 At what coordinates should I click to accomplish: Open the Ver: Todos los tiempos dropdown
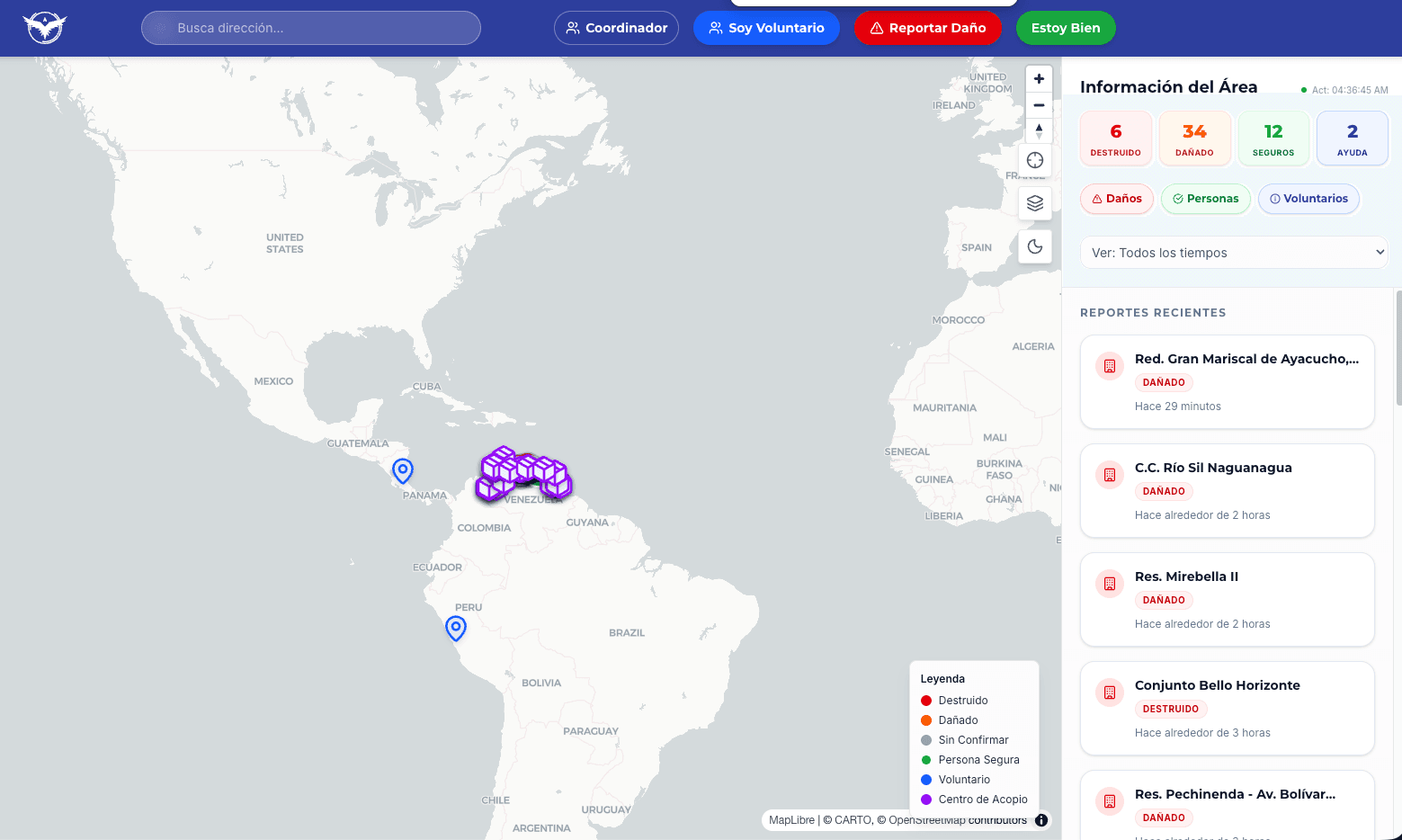click(1234, 253)
